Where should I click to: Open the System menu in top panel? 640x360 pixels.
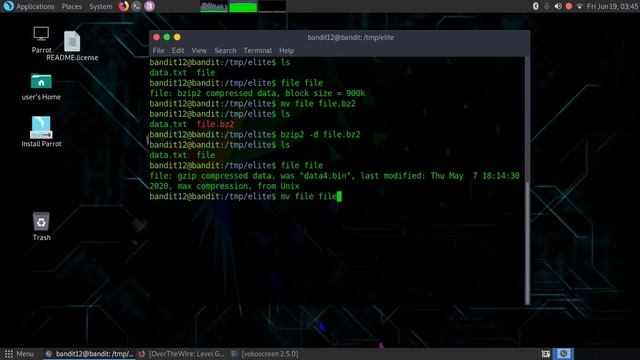click(x=100, y=7)
